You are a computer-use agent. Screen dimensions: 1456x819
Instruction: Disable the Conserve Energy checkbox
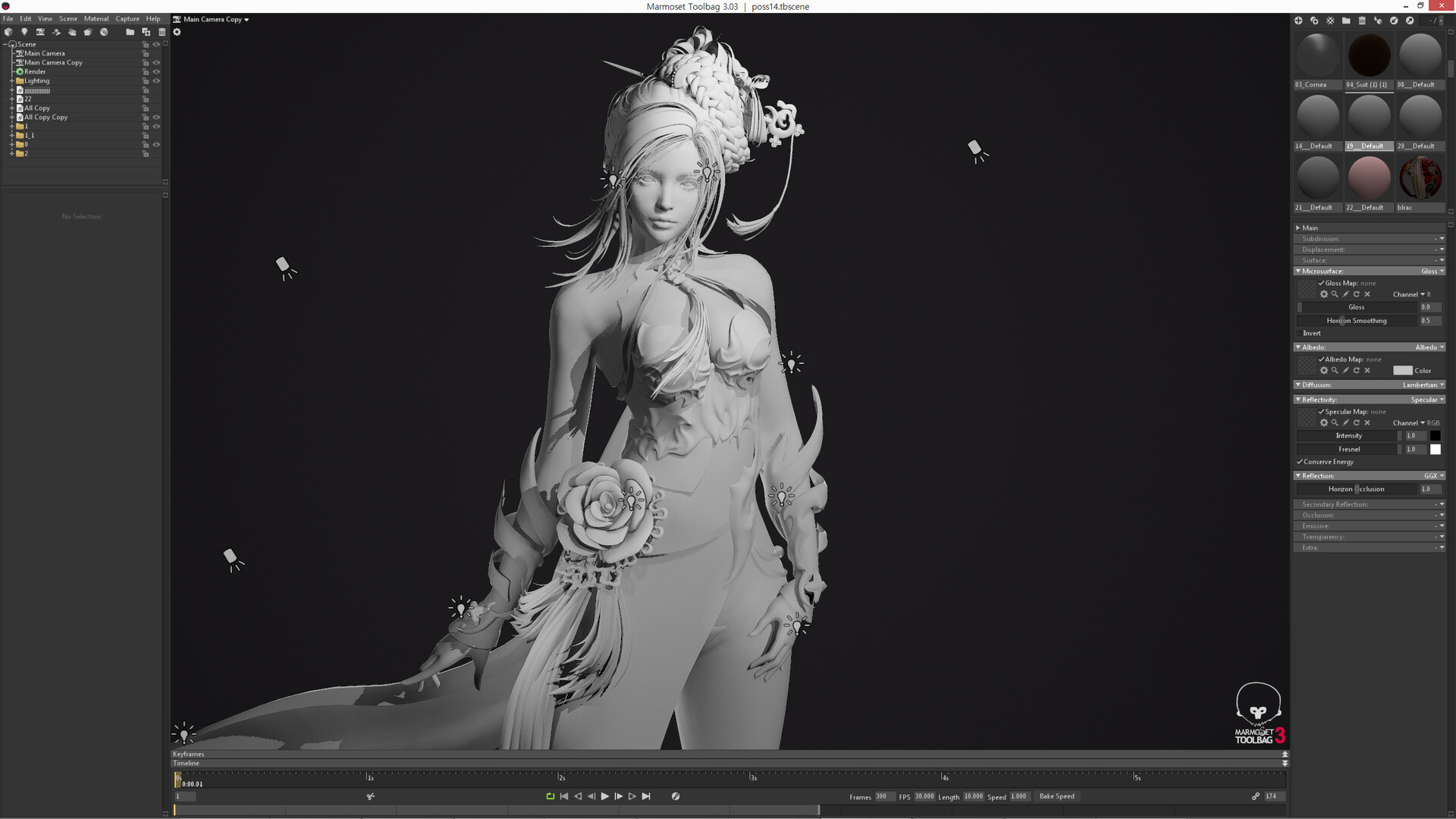point(1300,462)
